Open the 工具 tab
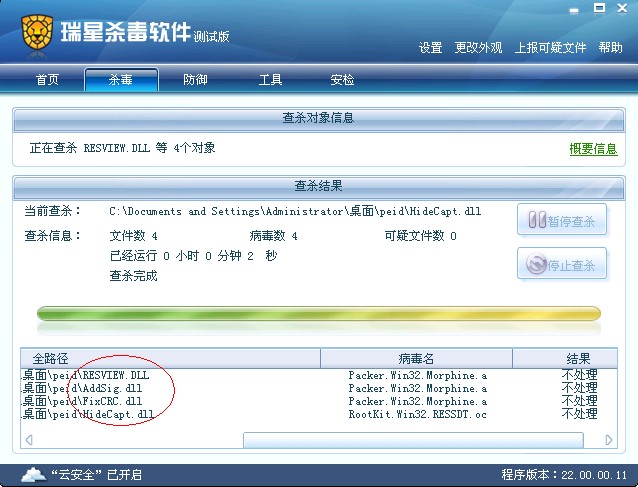This screenshot has height=487, width=638. point(271,79)
